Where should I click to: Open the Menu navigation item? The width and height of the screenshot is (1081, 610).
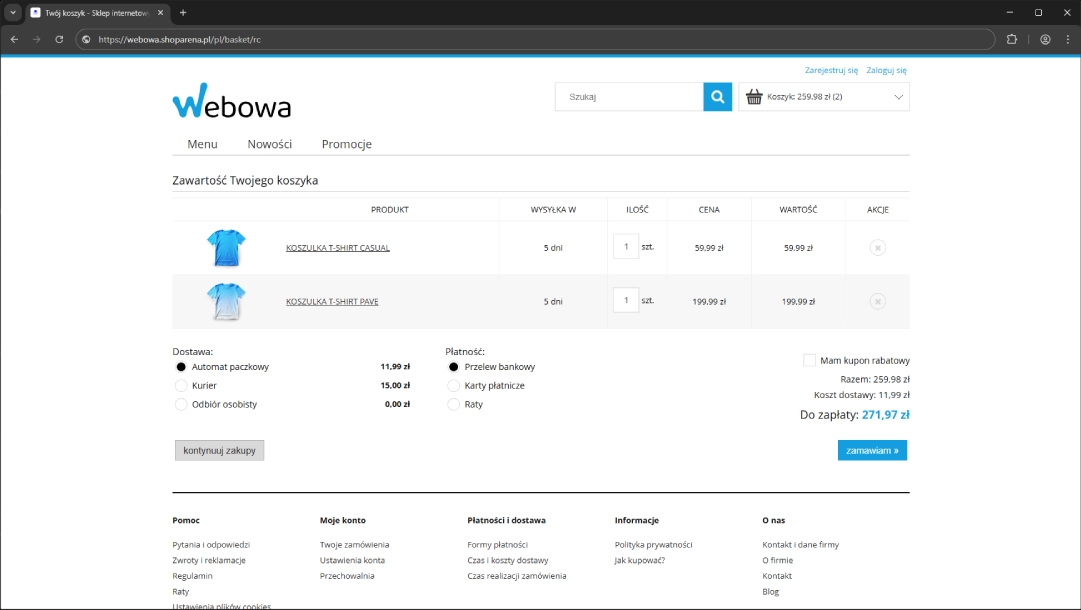pyautogui.click(x=202, y=144)
